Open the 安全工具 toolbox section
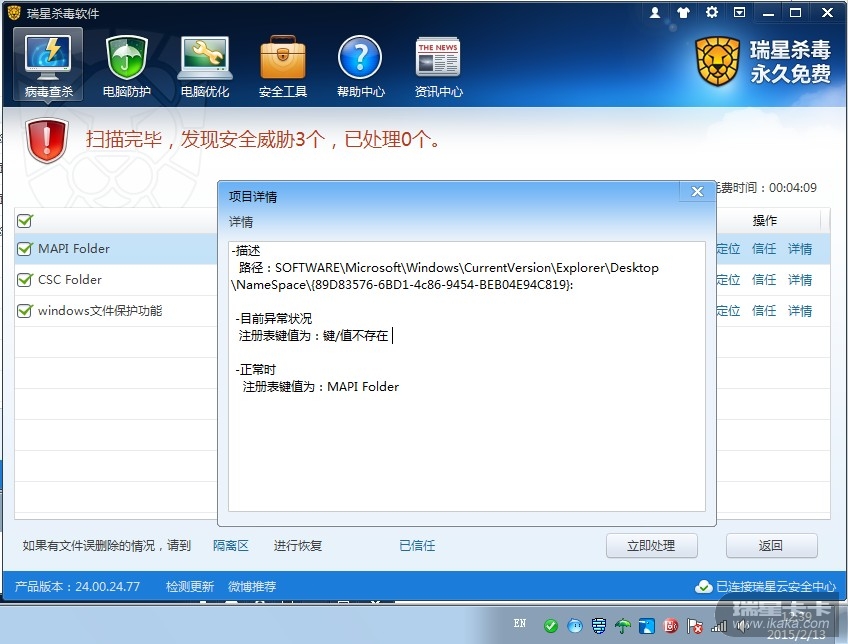Screen dimensions: 848x644 [282, 65]
